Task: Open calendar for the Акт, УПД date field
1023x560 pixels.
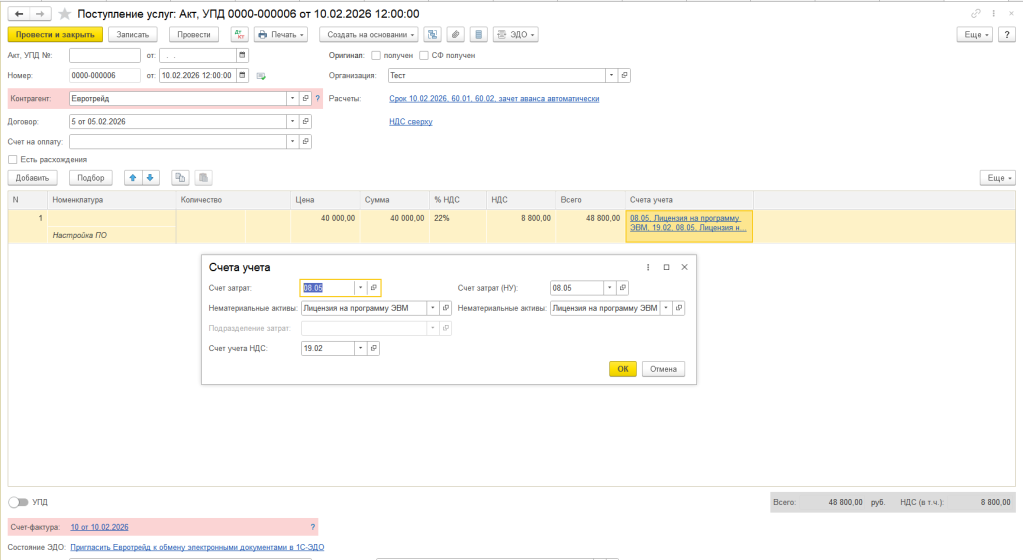Action: (x=242, y=55)
